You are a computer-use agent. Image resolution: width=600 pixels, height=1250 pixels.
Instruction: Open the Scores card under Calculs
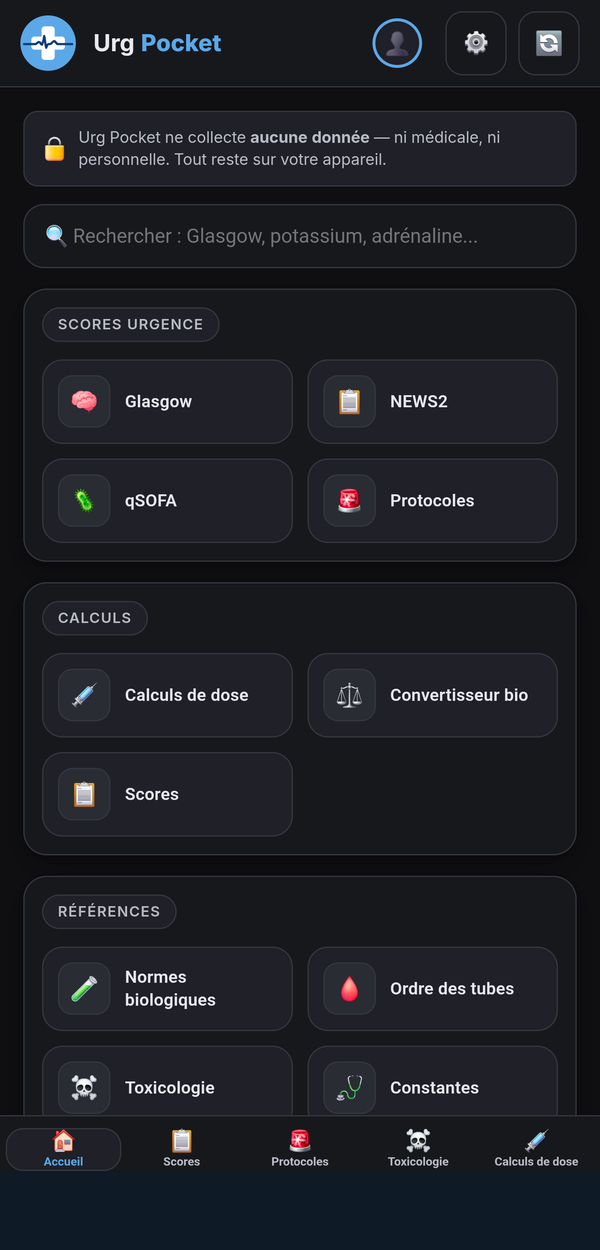167,794
